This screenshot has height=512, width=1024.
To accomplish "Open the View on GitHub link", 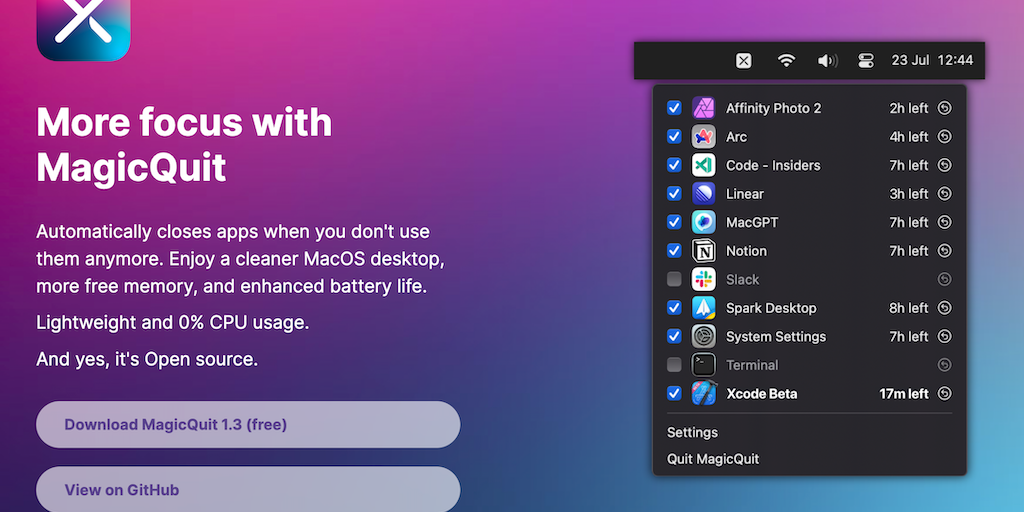I will click(x=248, y=489).
